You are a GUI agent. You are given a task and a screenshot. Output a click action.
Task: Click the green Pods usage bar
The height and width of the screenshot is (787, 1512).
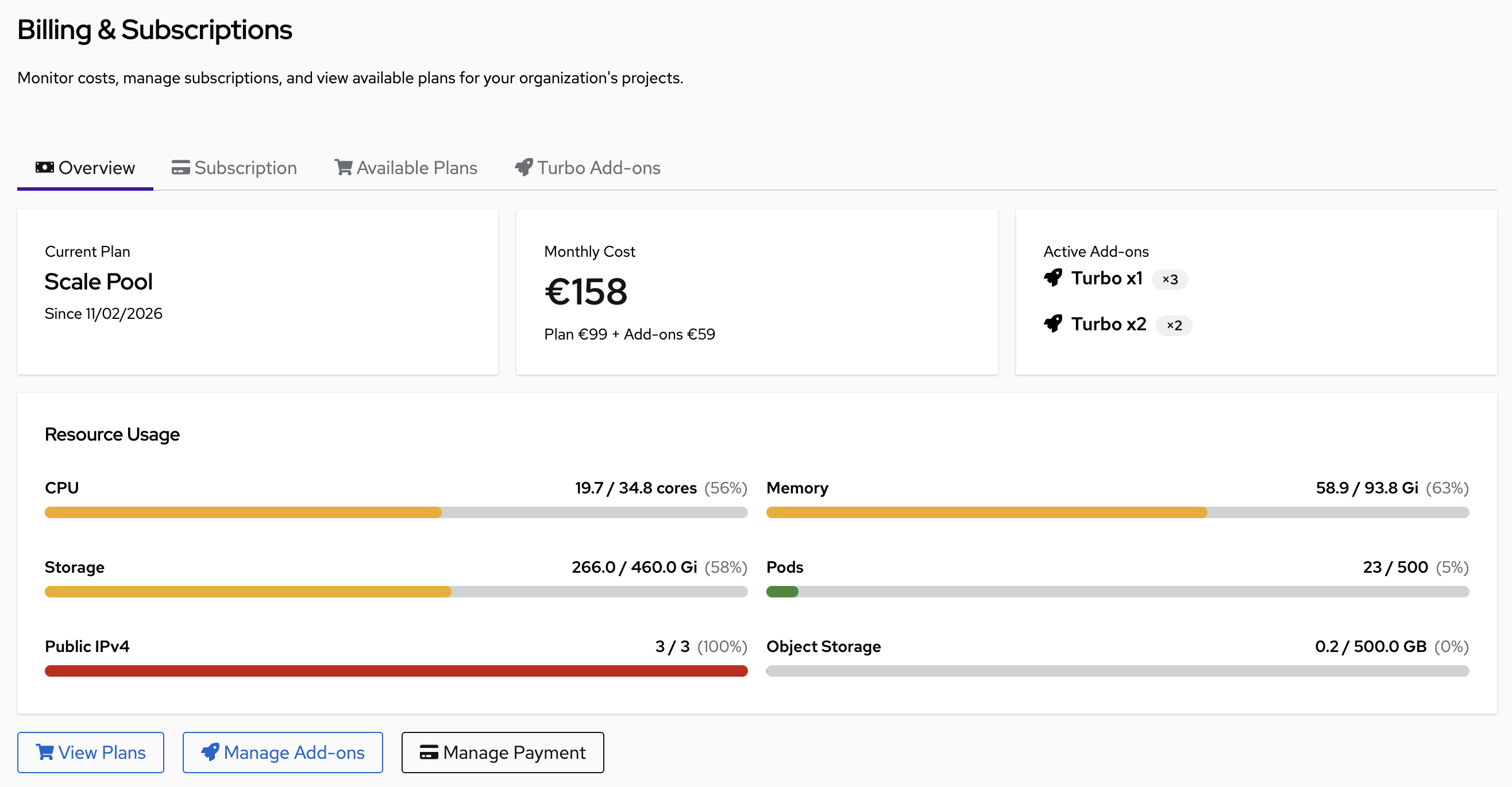click(782, 592)
